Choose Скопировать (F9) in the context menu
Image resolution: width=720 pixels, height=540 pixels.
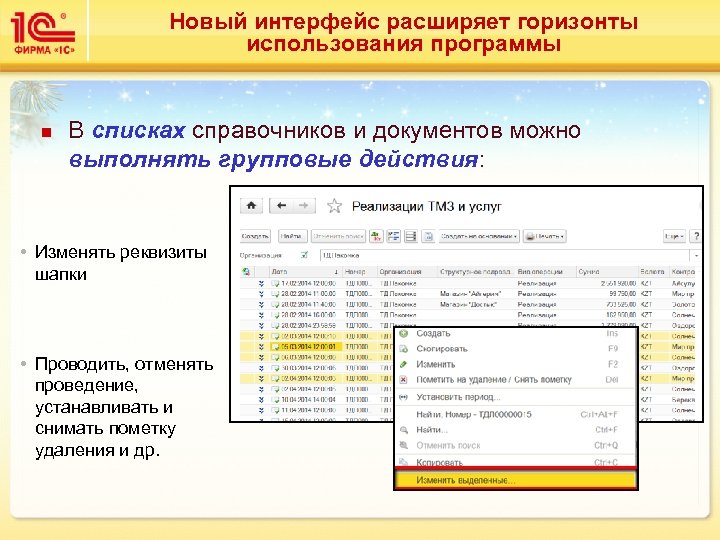point(516,349)
